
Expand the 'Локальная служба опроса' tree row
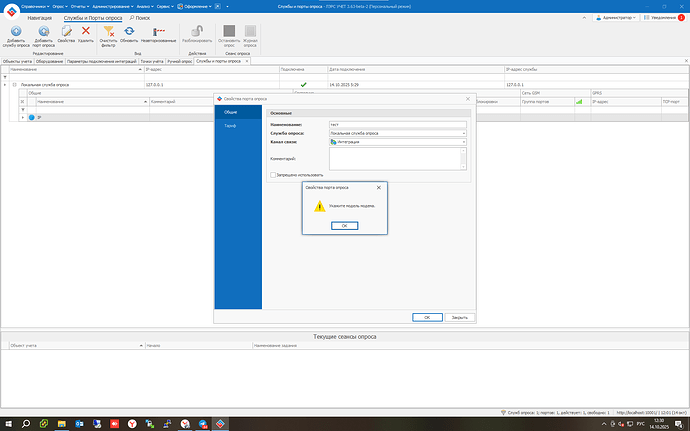(x=14, y=86)
